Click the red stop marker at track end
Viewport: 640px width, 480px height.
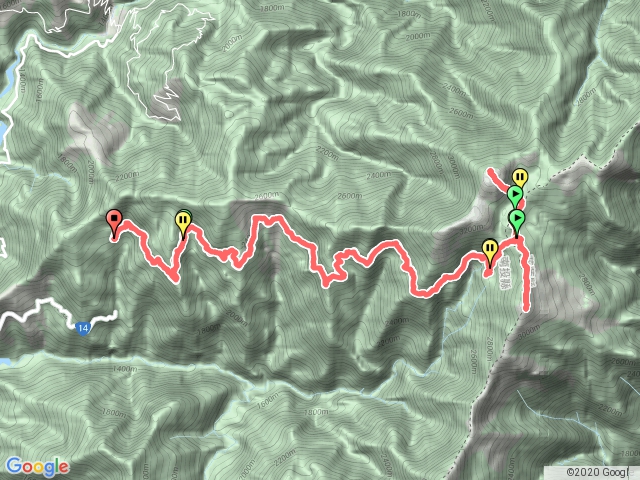[114, 222]
